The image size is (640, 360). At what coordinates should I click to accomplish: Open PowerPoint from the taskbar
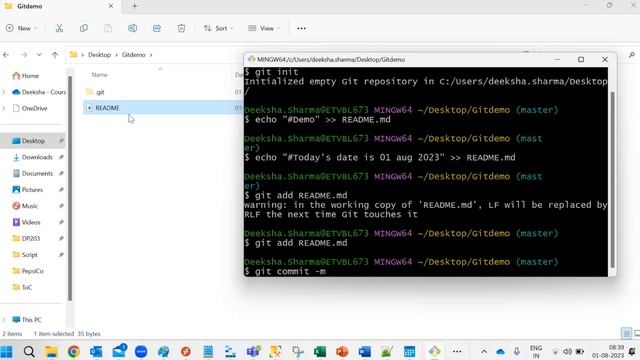click(x=342, y=351)
